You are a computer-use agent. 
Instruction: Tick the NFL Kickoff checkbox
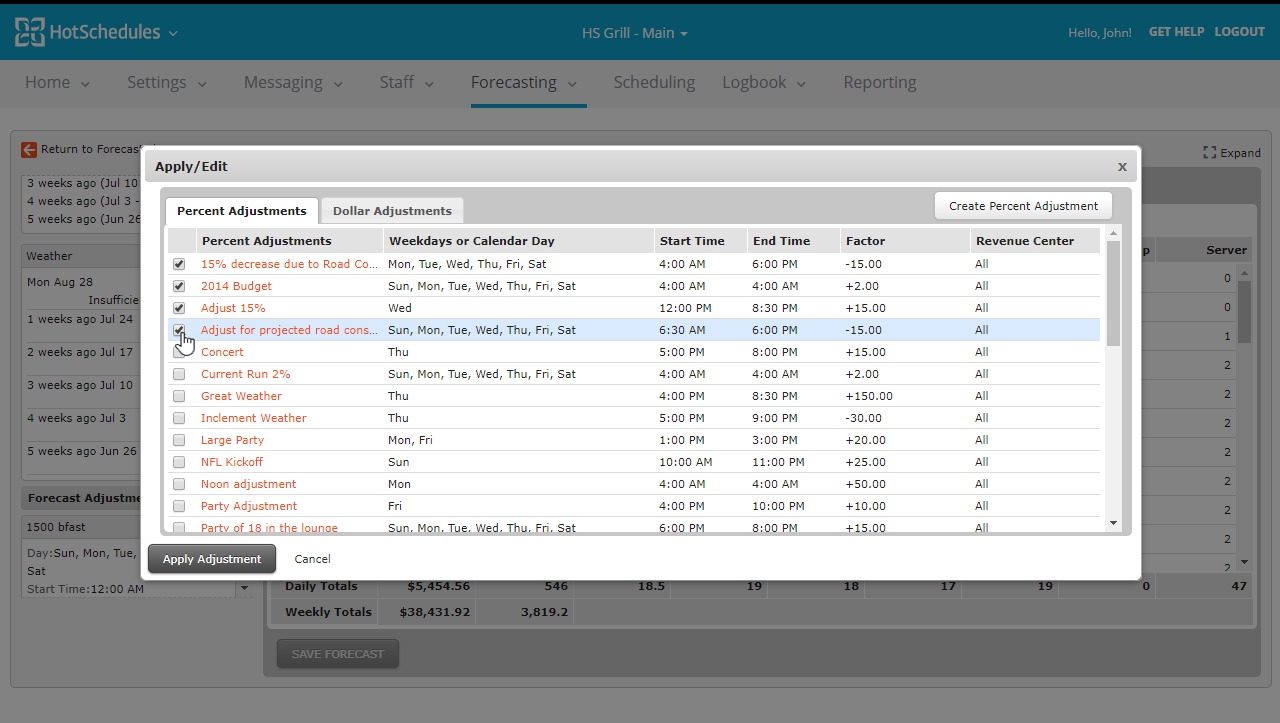[179, 462]
